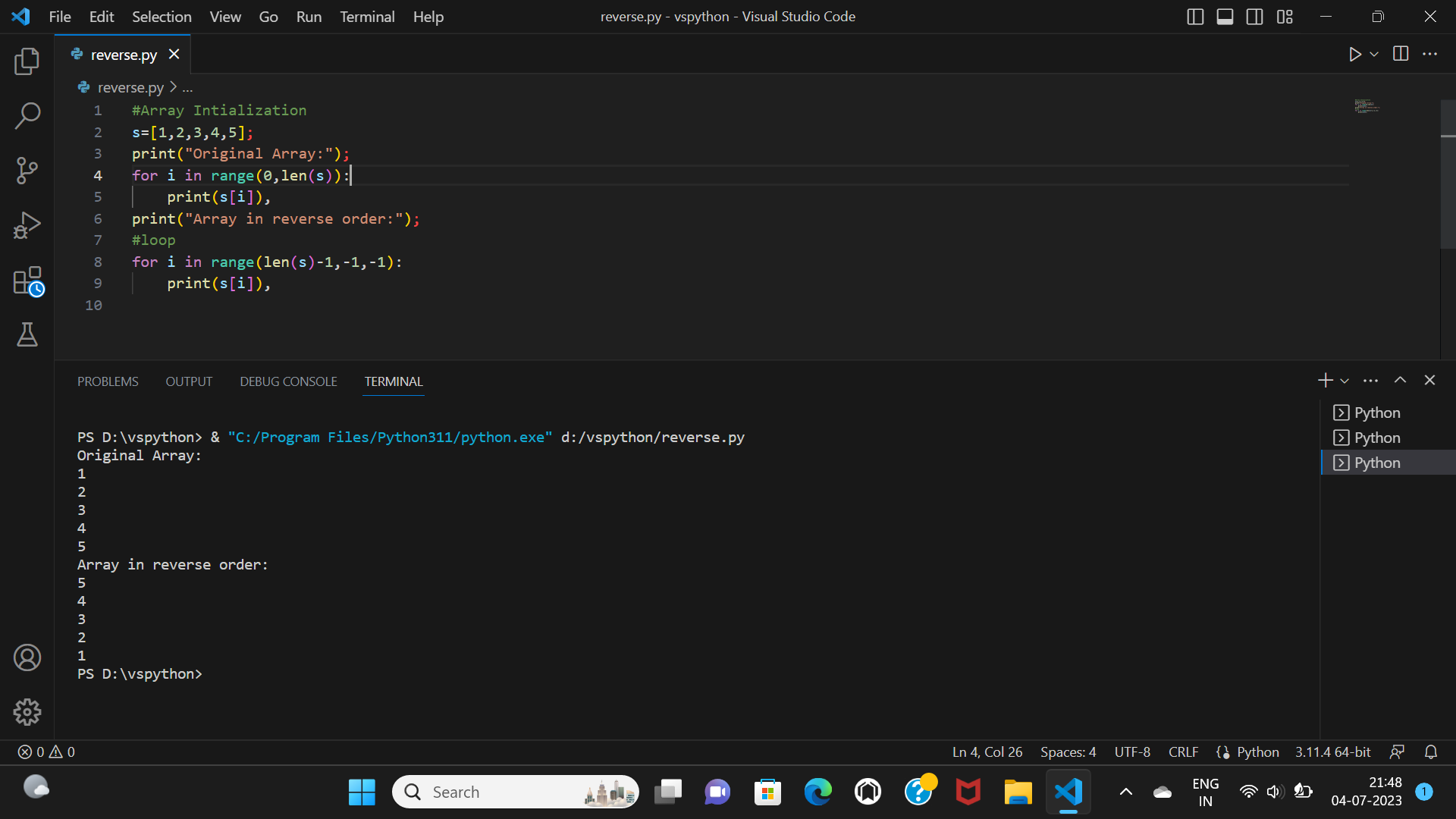Open terminal panel ellipsis actions
This screenshot has height=819, width=1456.
click(1370, 380)
